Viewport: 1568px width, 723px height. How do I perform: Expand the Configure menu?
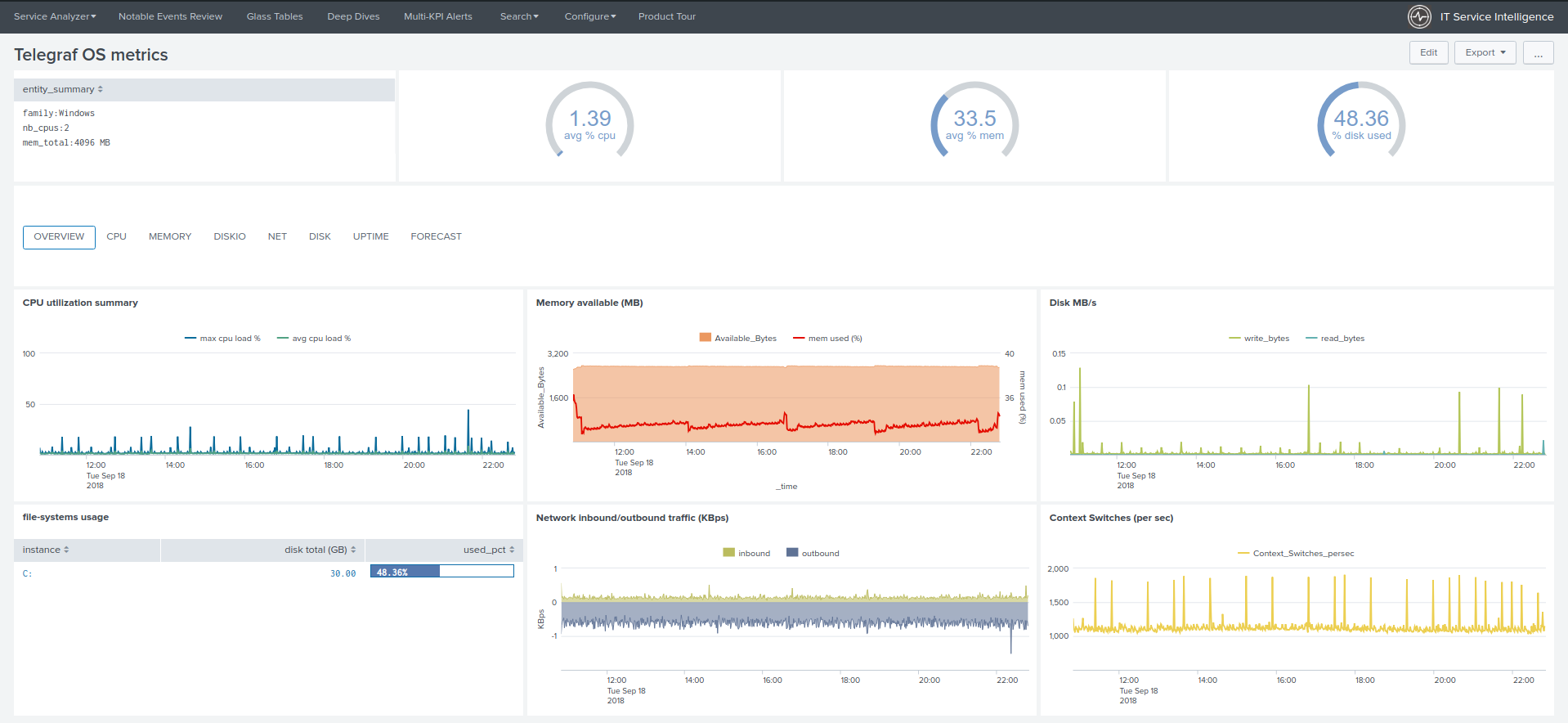click(x=590, y=16)
